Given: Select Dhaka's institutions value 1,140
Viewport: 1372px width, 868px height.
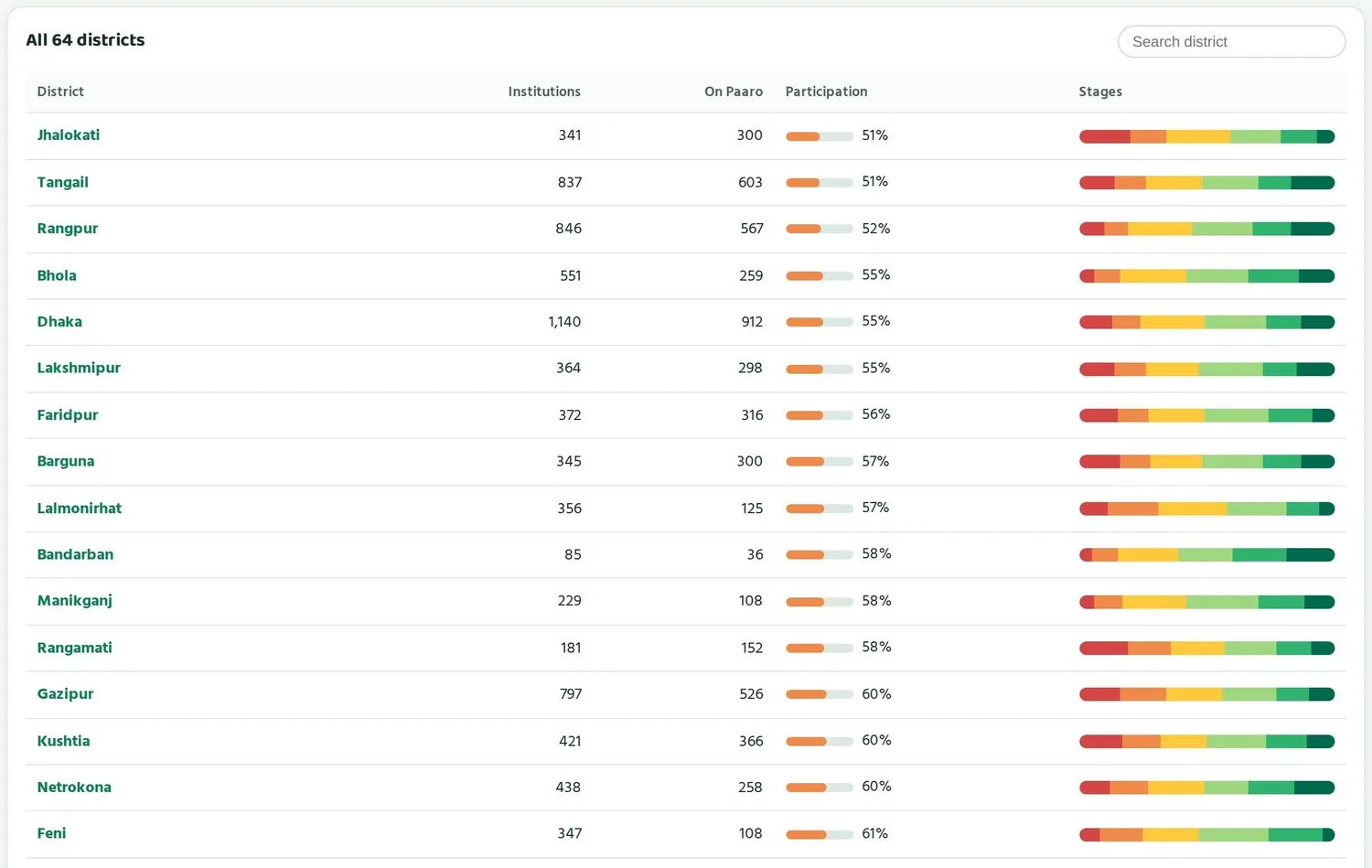Looking at the screenshot, I should coord(564,322).
